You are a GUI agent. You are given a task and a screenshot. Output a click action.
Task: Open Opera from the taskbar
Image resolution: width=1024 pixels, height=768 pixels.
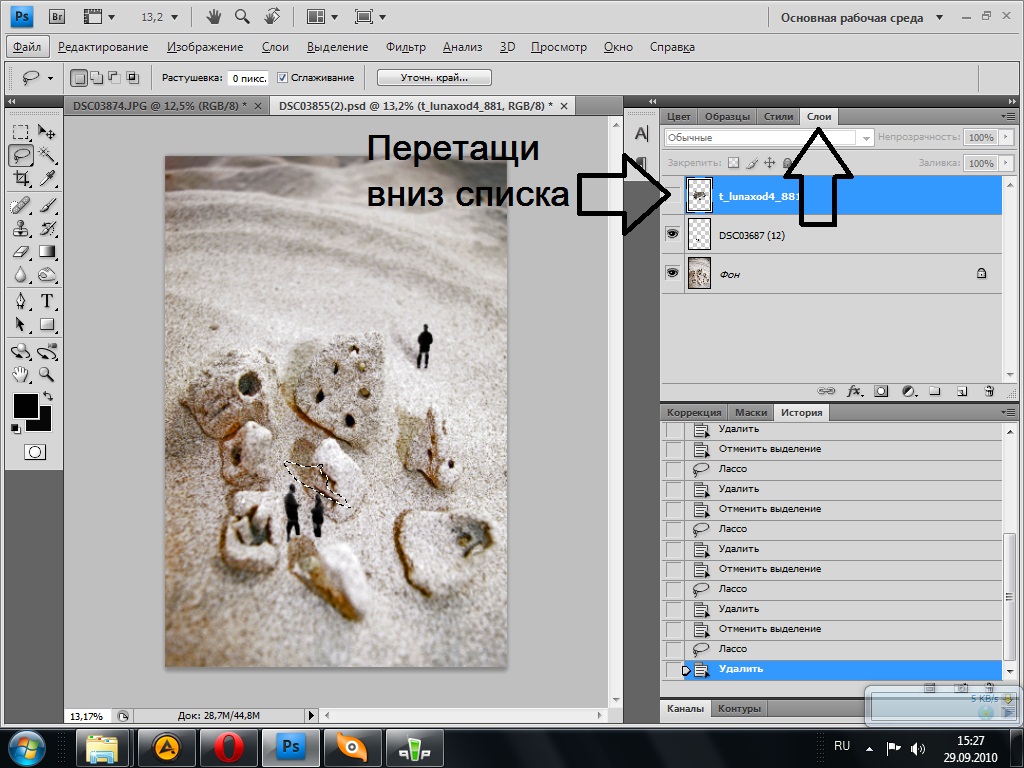tap(229, 748)
